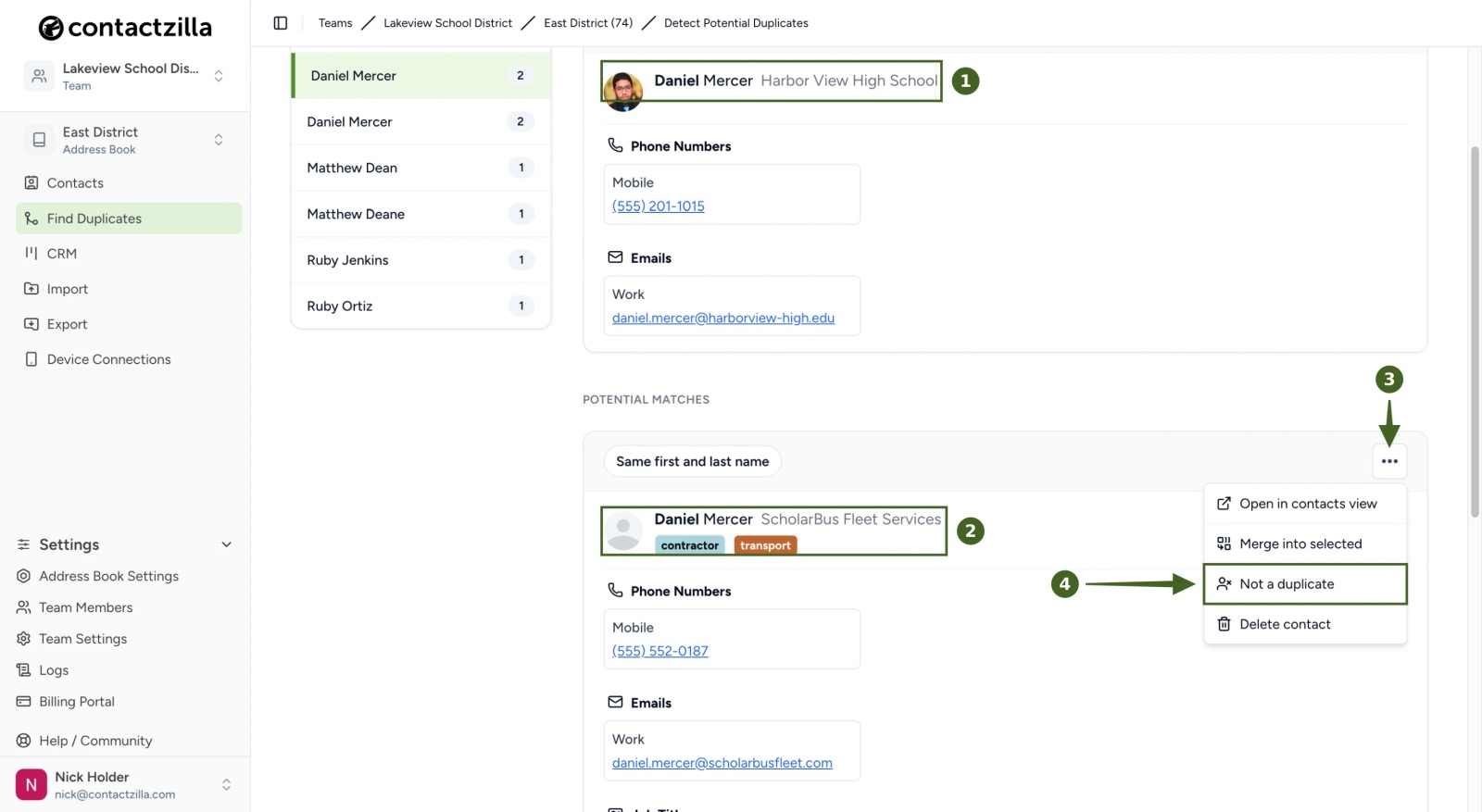Click the Import sidebar icon
The image size is (1482, 812).
pos(31,289)
